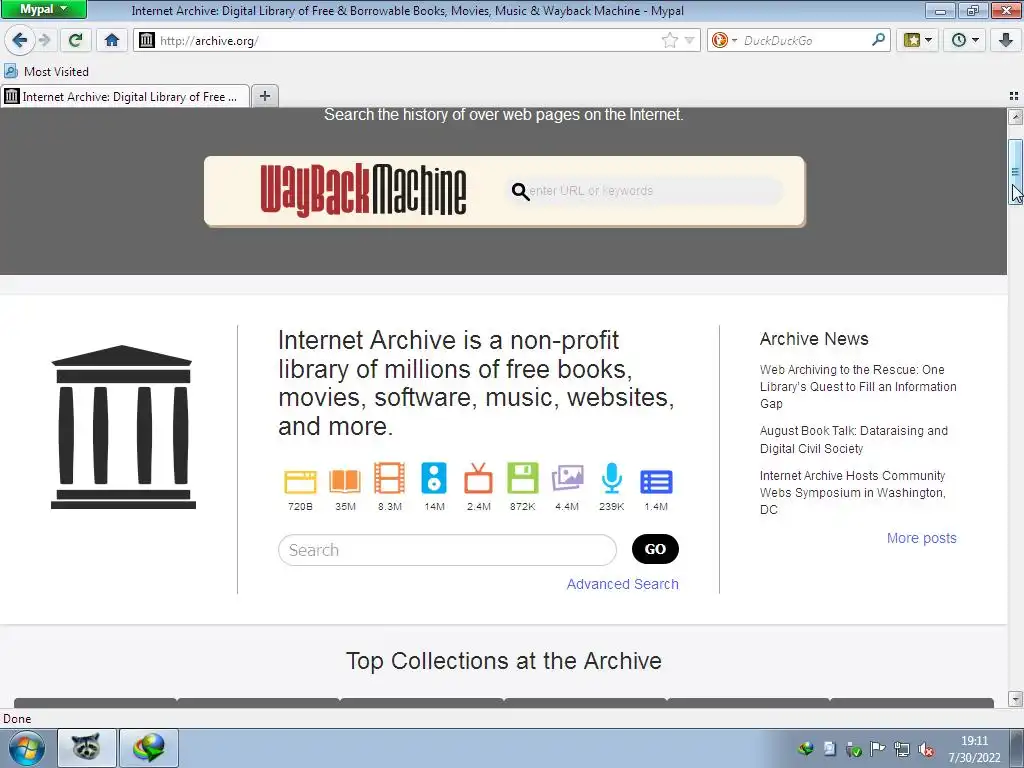Image resolution: width=1024 pixels, height=768 pixels.
Task: Open the DuckDuckGo search engine dropdown
Action: click(724, 40)
